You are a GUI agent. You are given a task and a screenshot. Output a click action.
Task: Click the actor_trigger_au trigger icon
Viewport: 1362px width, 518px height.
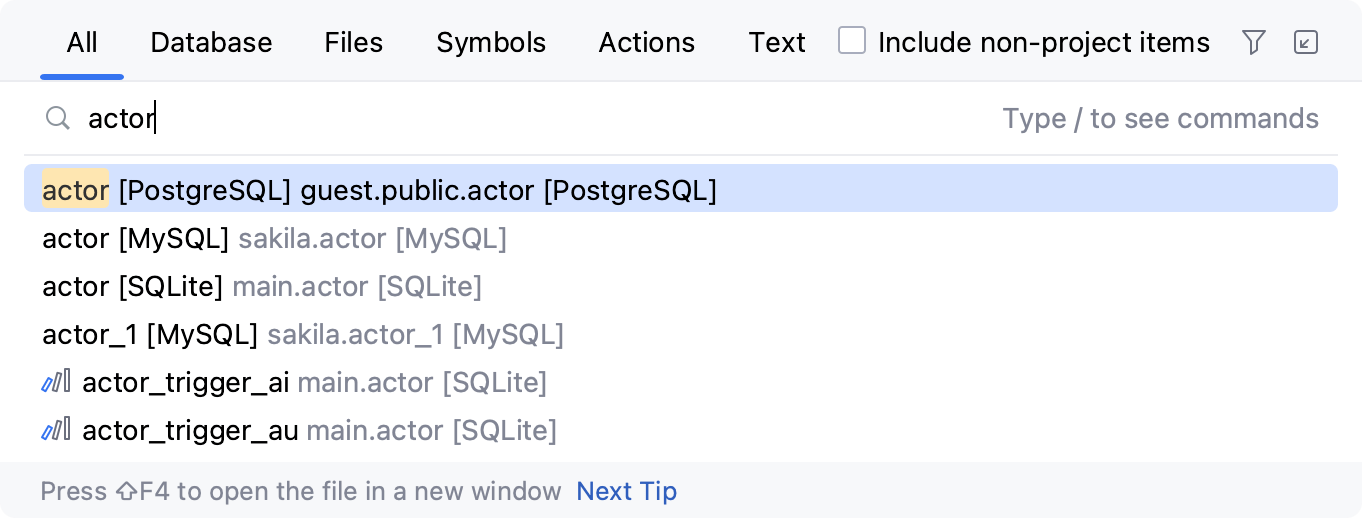click(56, 430)
